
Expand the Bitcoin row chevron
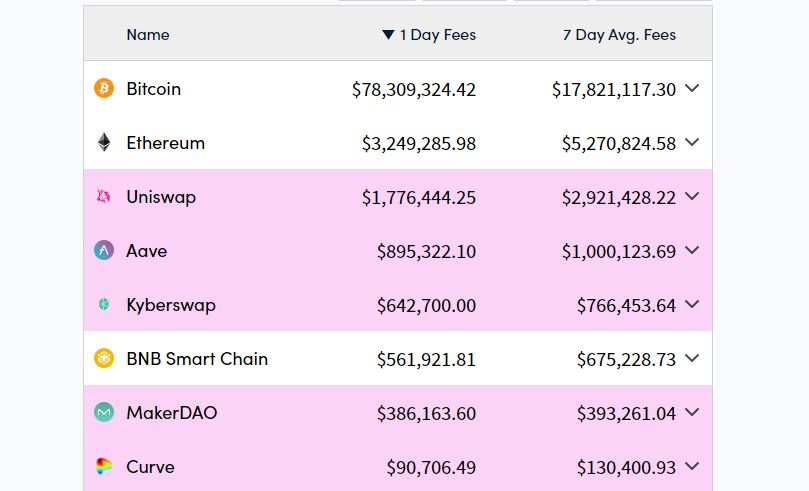click(x=692, y=88)
